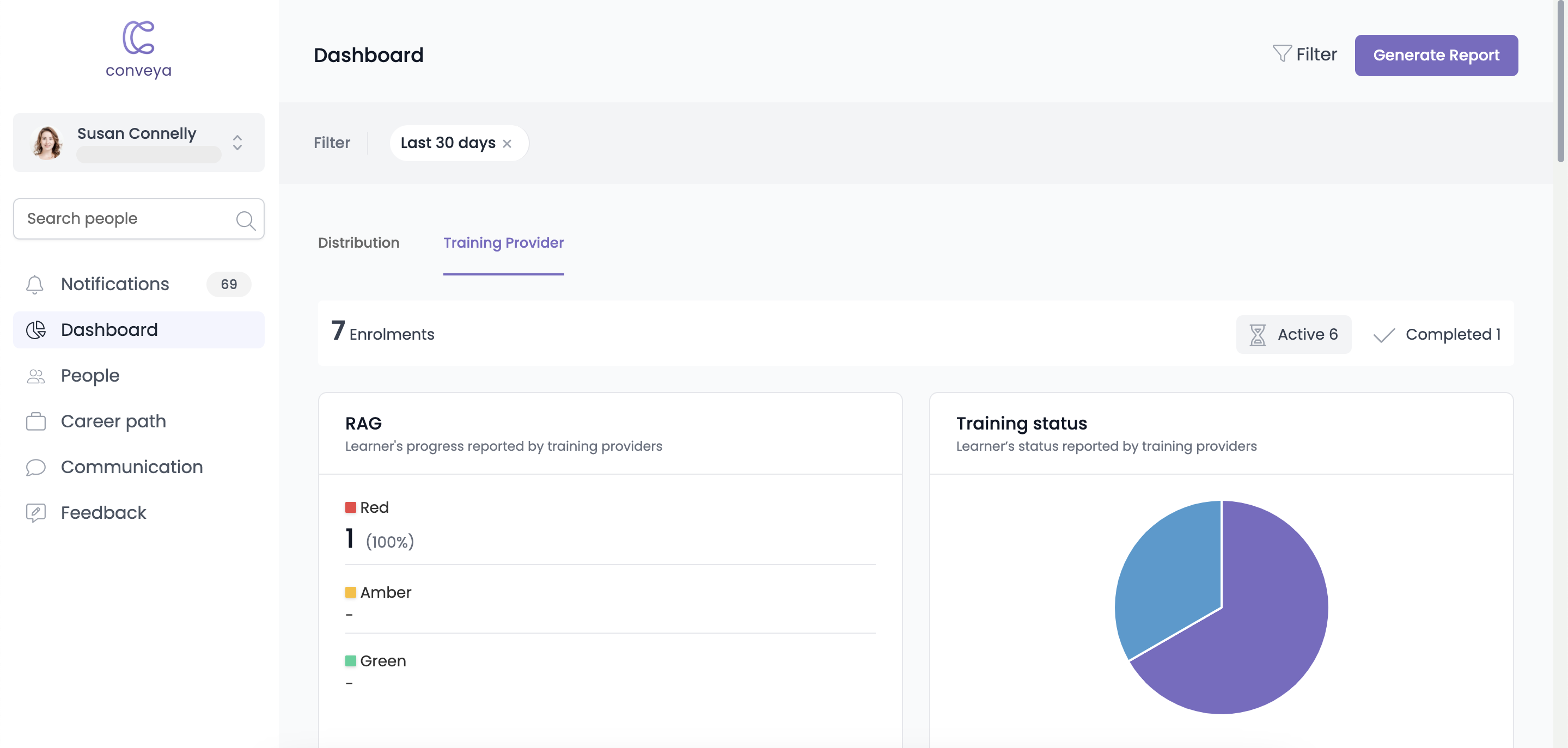Show Active 6 enrolments
This screenshot has height=748, width=1568.
click(x=1294, y=334)
